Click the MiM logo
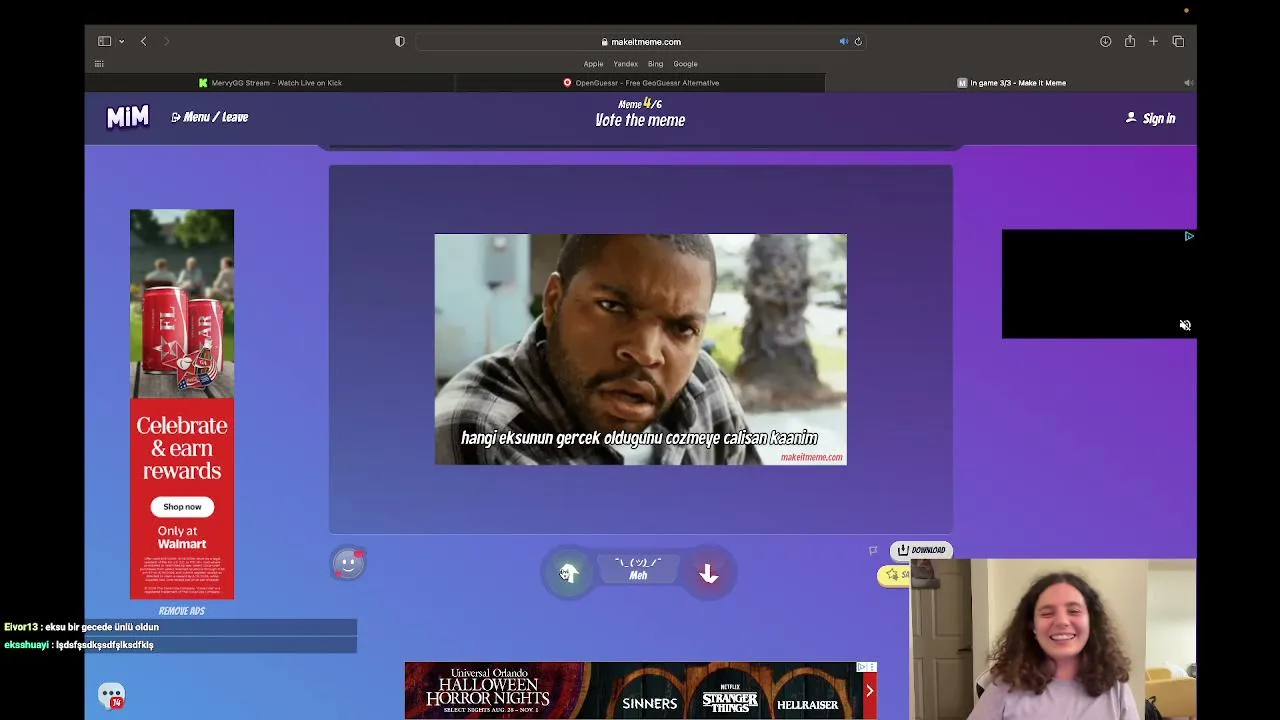 [128, 117]
